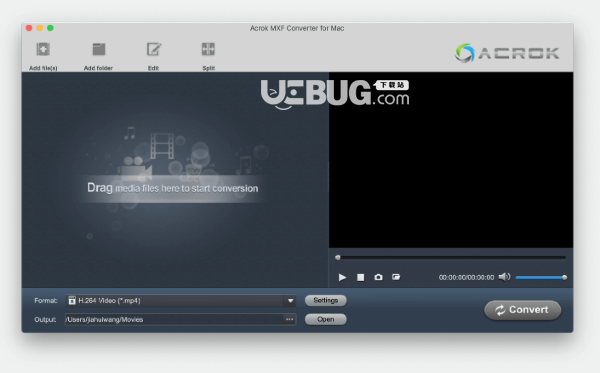Stop the preview playback
The image size is (600, 373).
(x=360, y=277)
